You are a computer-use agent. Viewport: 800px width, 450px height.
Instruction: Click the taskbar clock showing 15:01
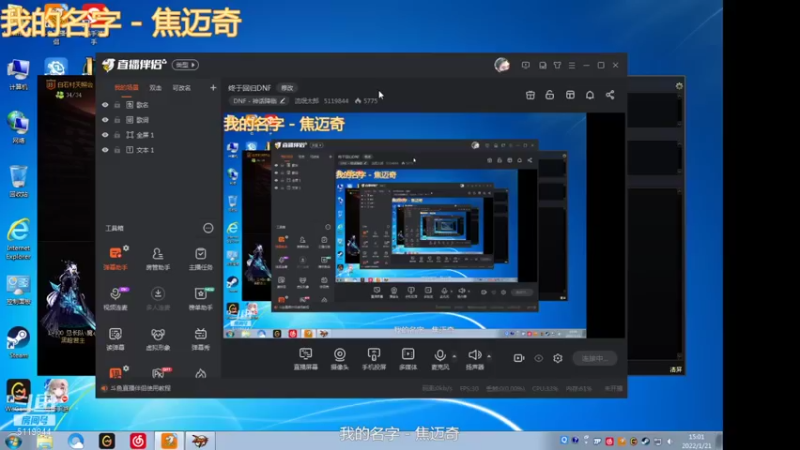[696, 441]
